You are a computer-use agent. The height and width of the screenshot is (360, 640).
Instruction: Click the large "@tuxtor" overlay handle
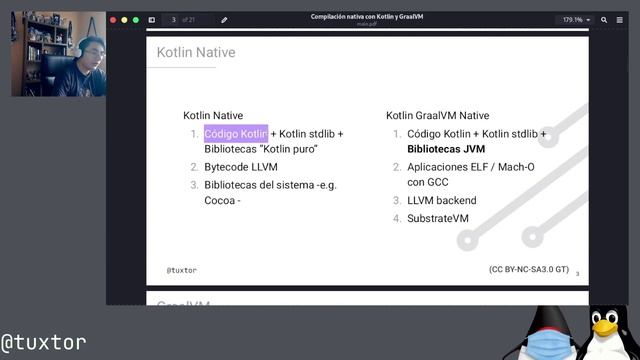coord(43,342)
